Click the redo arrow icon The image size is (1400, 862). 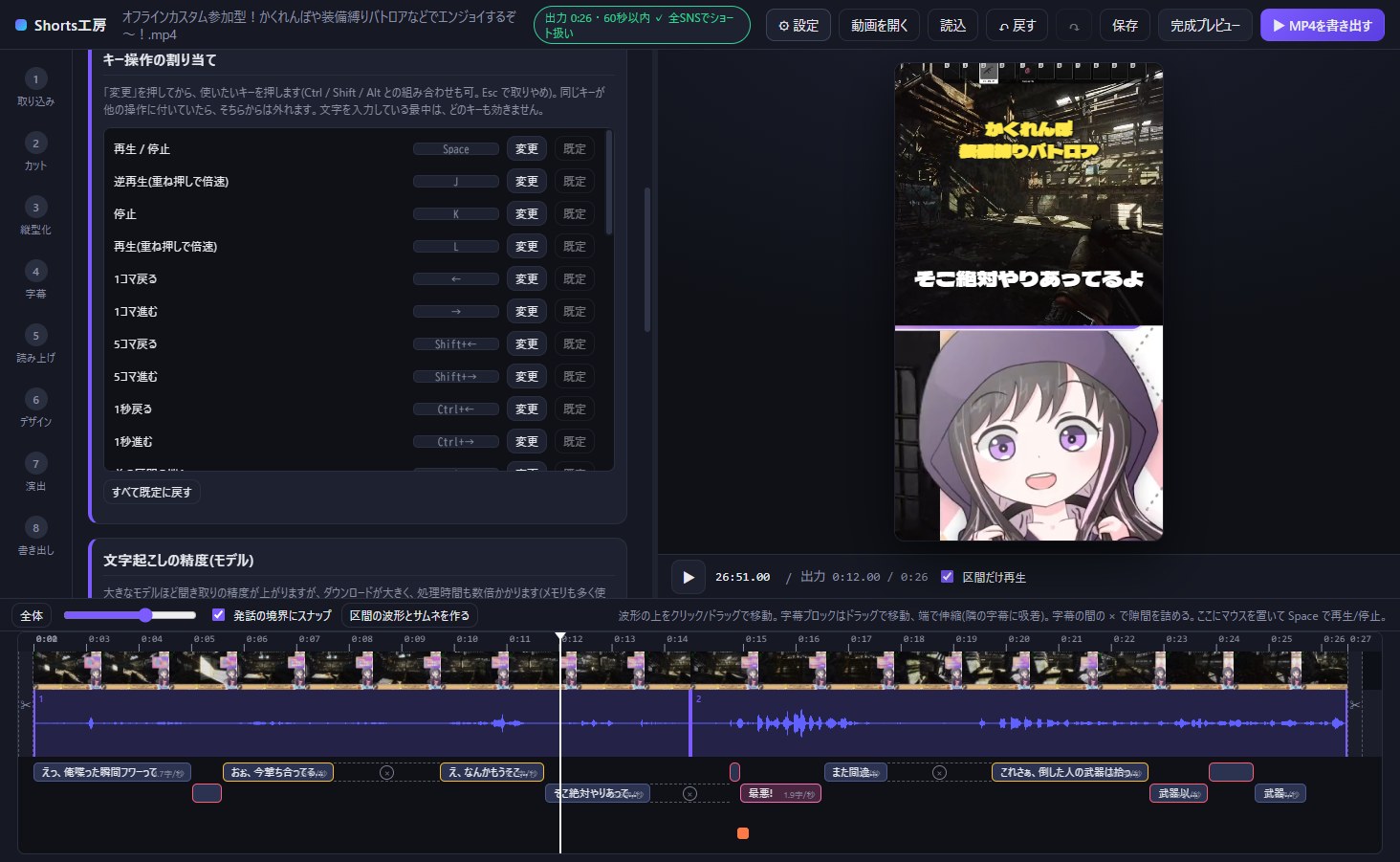click(1074, 26)
